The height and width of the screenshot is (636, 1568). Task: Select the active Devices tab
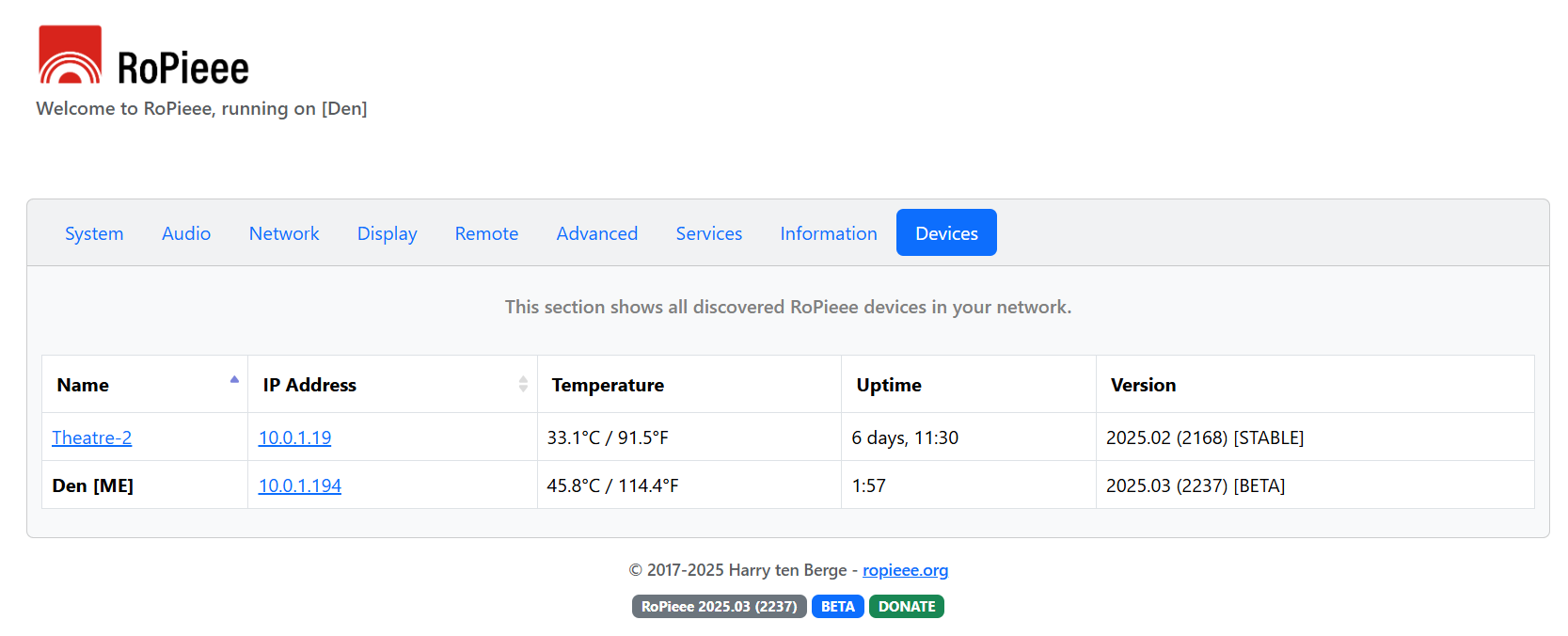click(946, 232)
